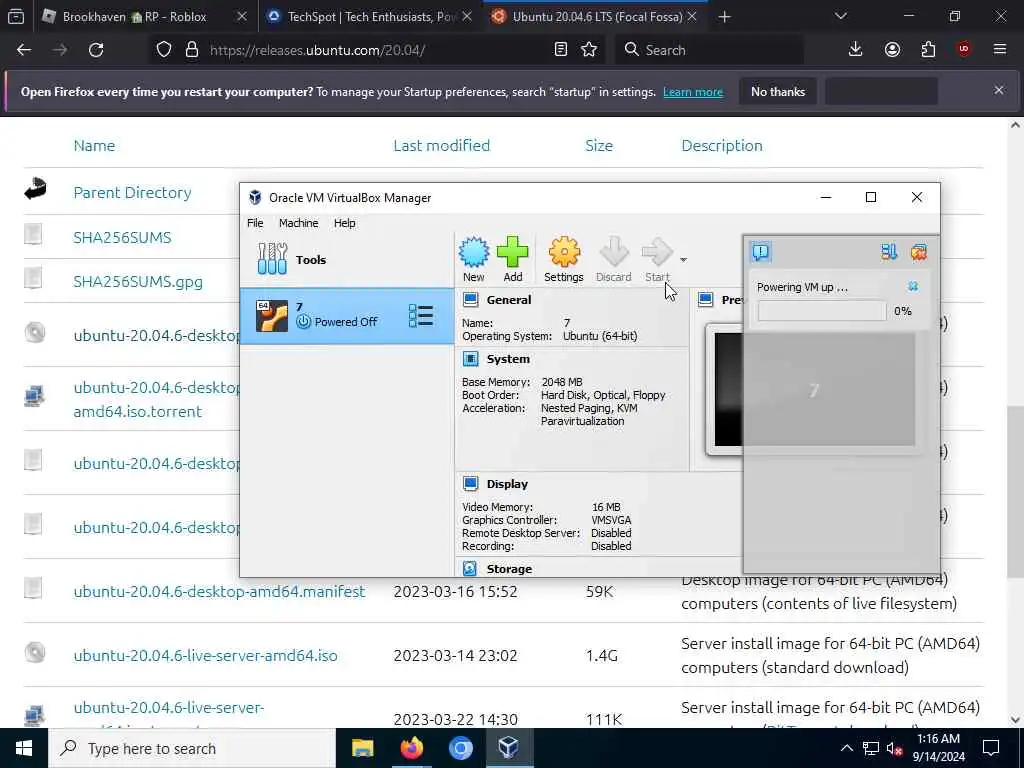Open the Parent Directory link
Image resolution: width=1024 pixels, height=768 pixels.
pyautogui.click(x=133, y=193)
